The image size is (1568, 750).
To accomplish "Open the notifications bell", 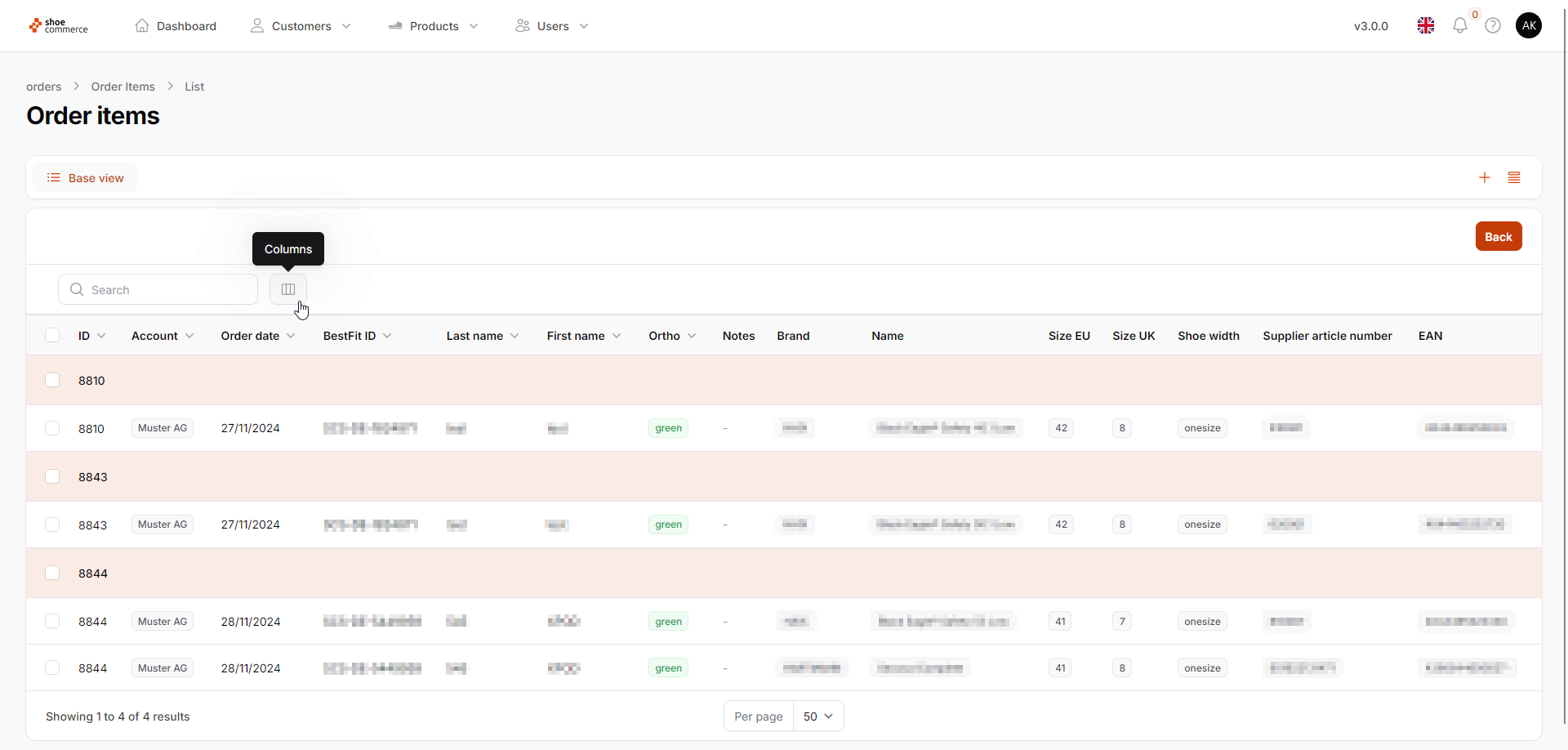I will click(x=1459, y=26).
